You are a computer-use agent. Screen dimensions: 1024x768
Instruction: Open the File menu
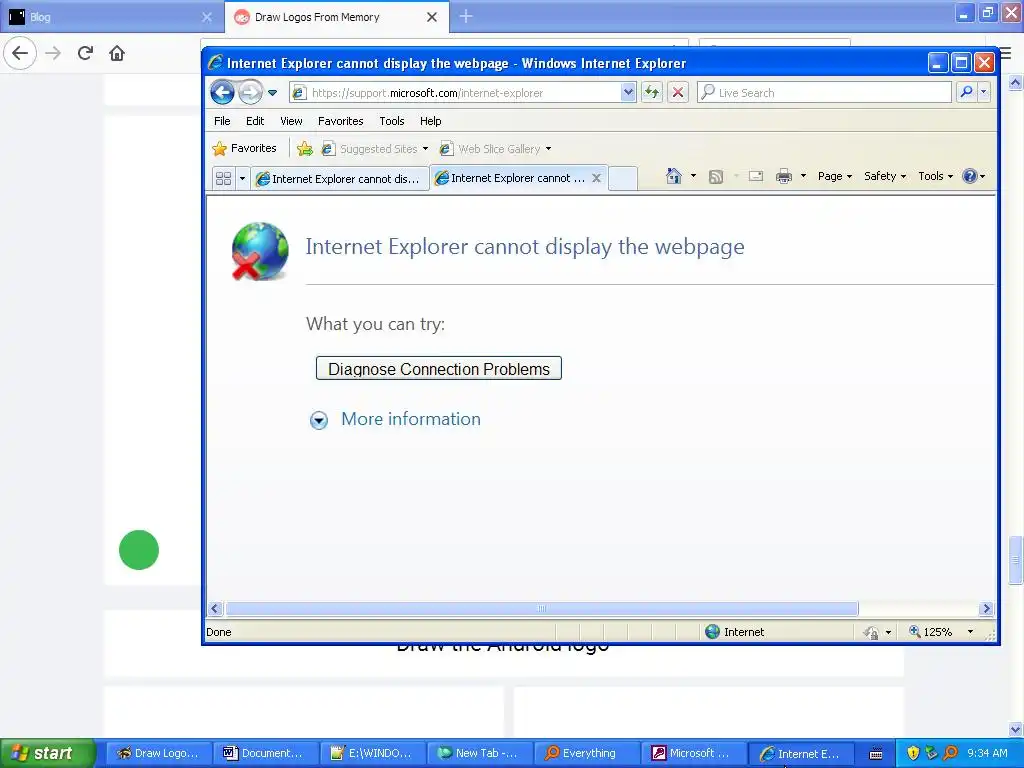tap(222, 121)
